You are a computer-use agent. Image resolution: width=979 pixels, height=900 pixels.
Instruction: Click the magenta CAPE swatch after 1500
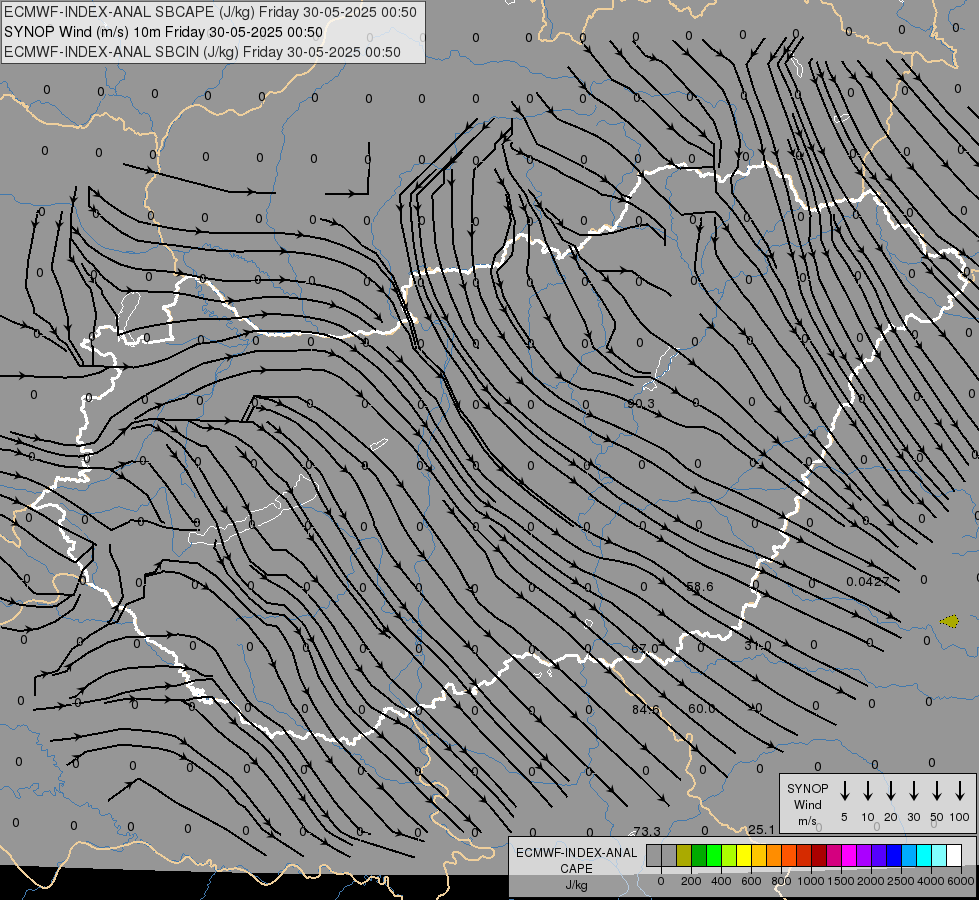pos(850,855)
